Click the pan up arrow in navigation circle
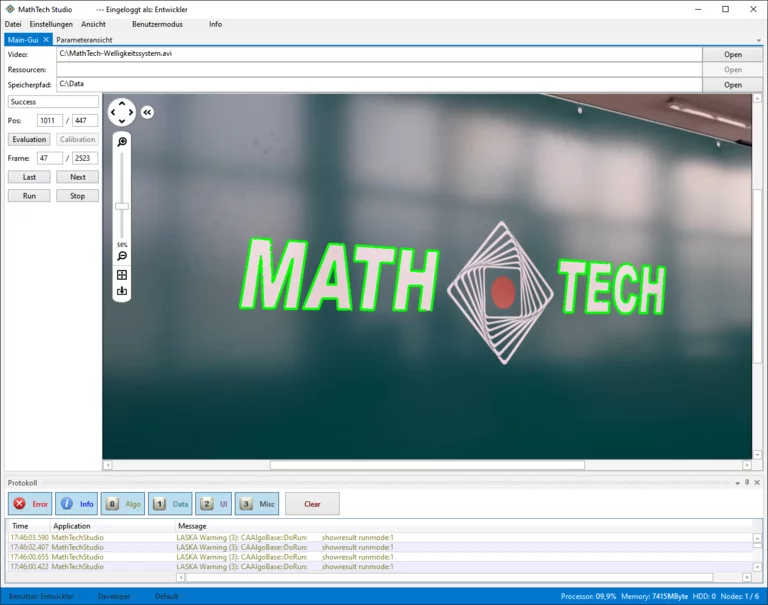The width and height of the screenshot is (768, 605). [122, 103]
